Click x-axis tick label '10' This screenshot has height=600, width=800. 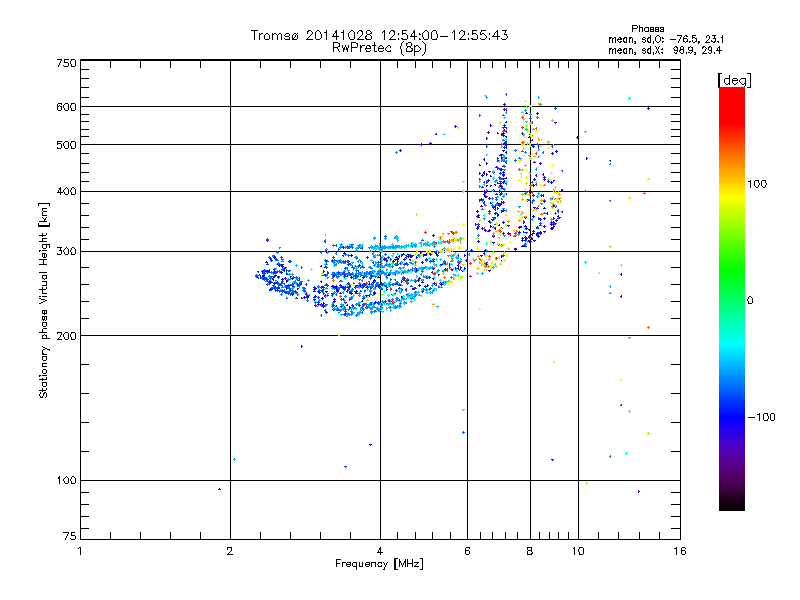[x=578, y=551]
